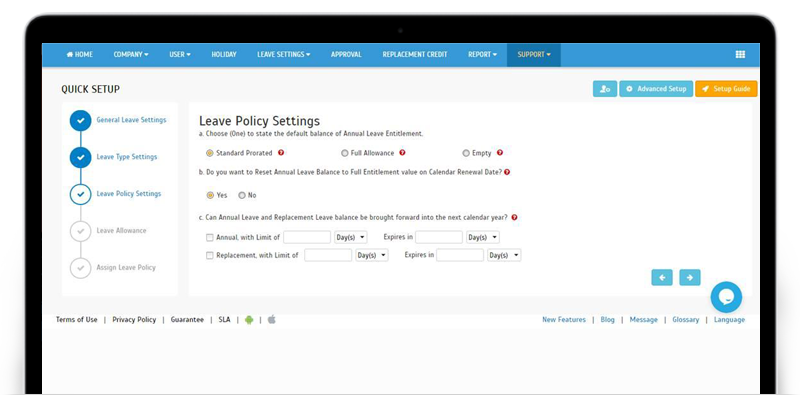This screenshot has height=395, width=800.
Task: Click the user settings icon button
Action: pos(605,89)
